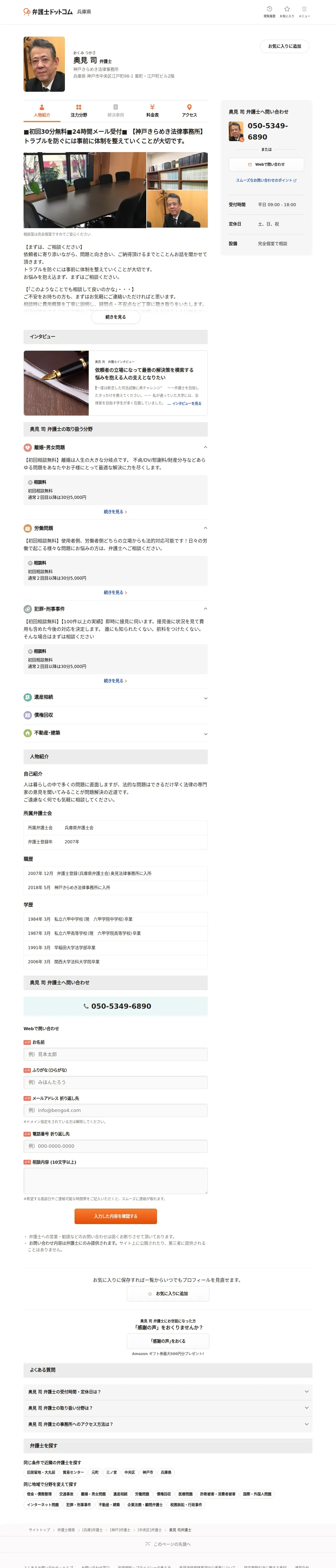Open the 料金表 tab

(153, 111)
